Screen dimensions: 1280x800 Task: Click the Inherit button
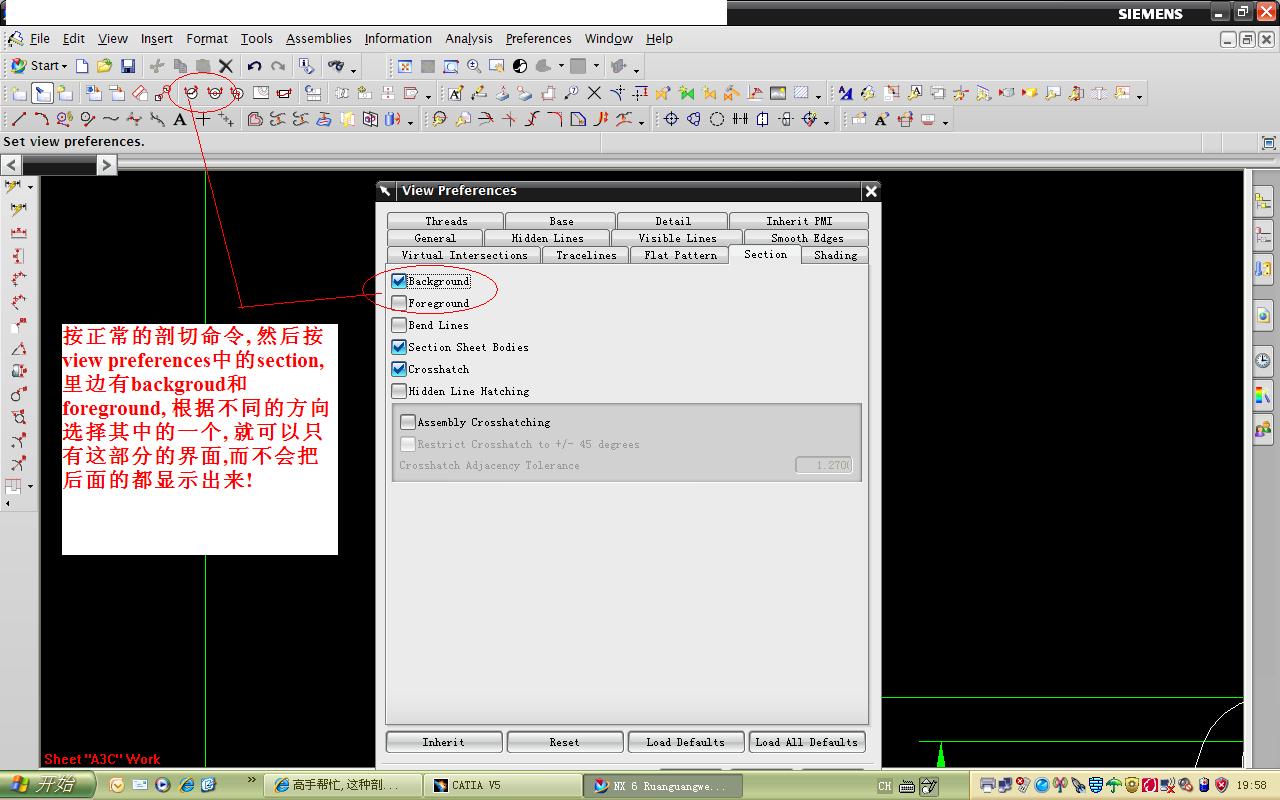[443, 742]
